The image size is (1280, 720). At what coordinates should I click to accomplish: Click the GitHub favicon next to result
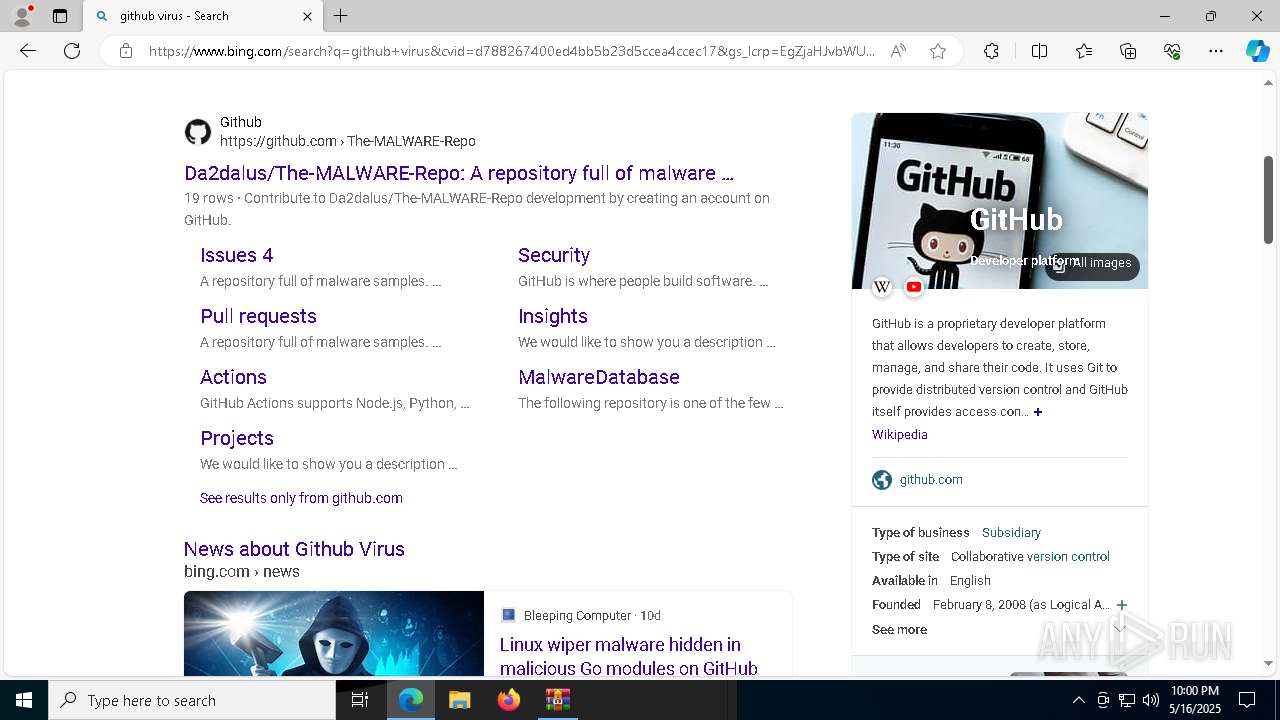(198, 132)
